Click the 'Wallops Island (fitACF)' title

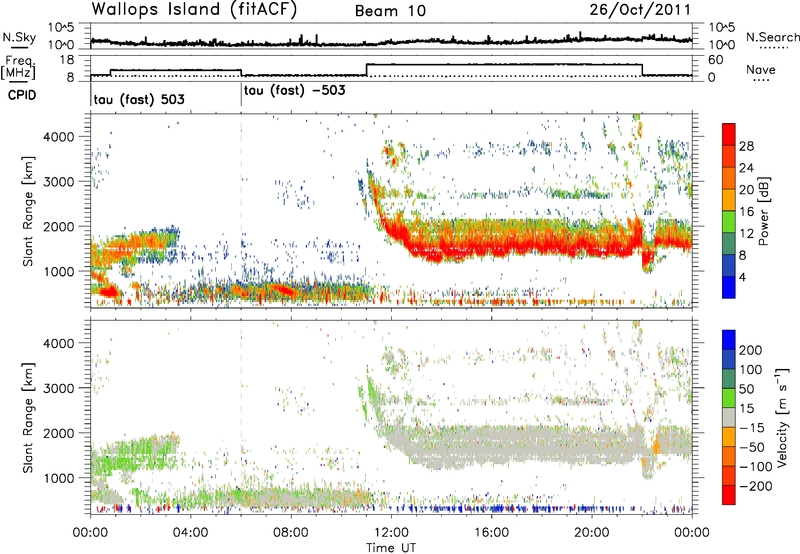coord(194,10)
